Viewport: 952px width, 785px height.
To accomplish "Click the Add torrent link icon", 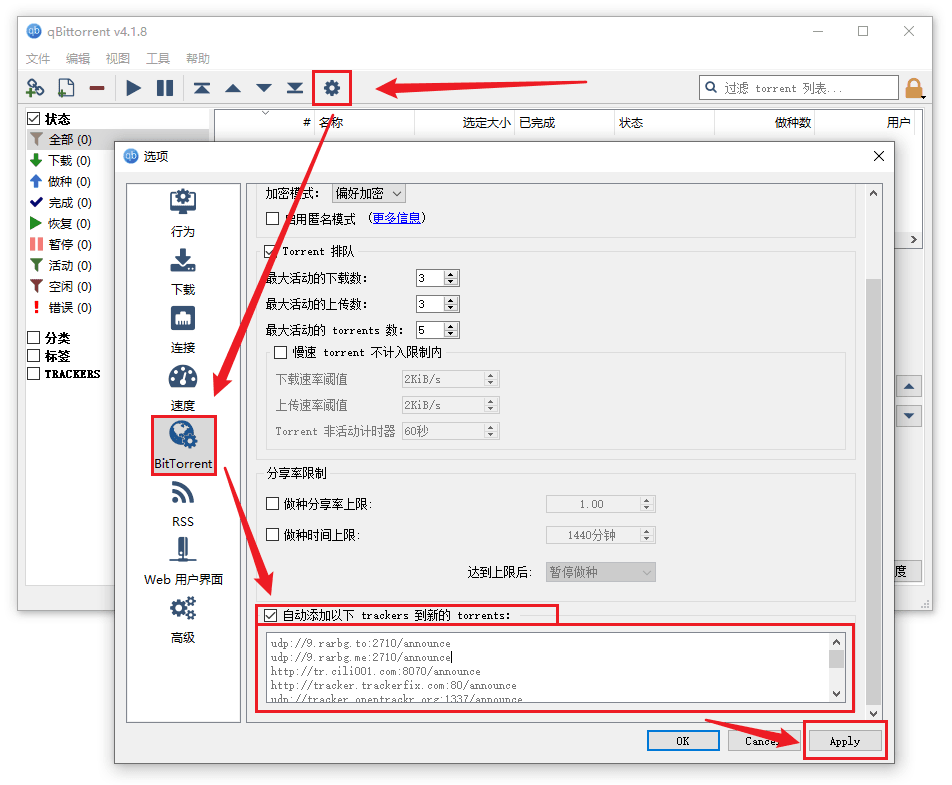I will [35, 88].
